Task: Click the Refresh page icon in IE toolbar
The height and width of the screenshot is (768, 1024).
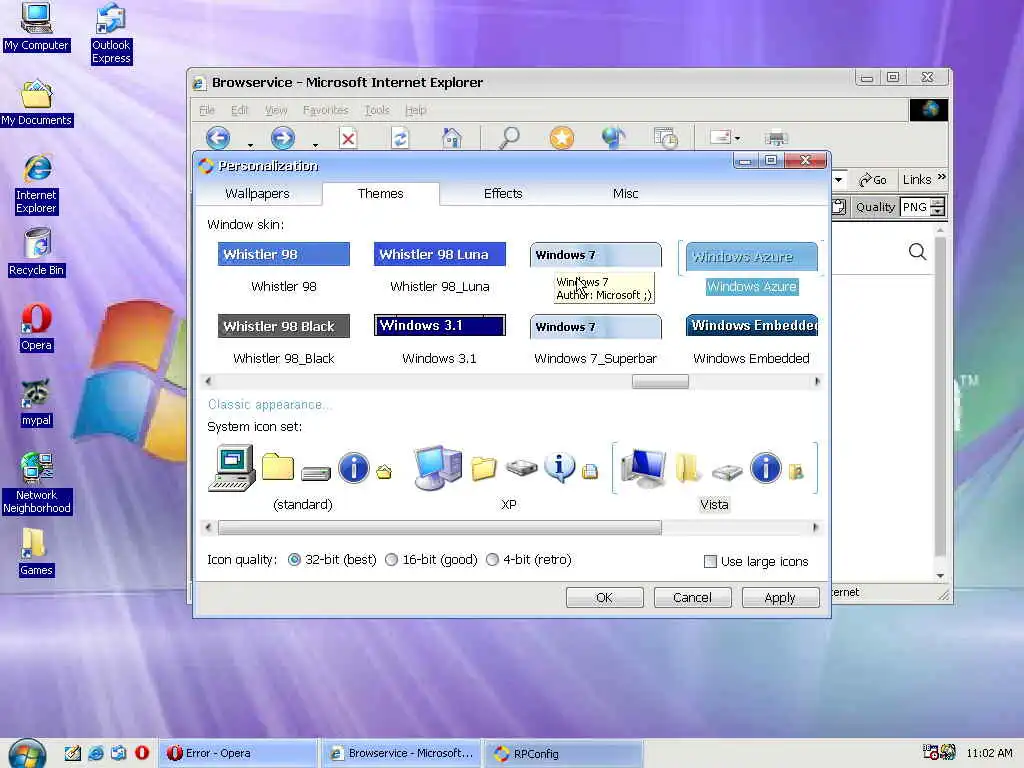Action: click(x=400, y=138)
